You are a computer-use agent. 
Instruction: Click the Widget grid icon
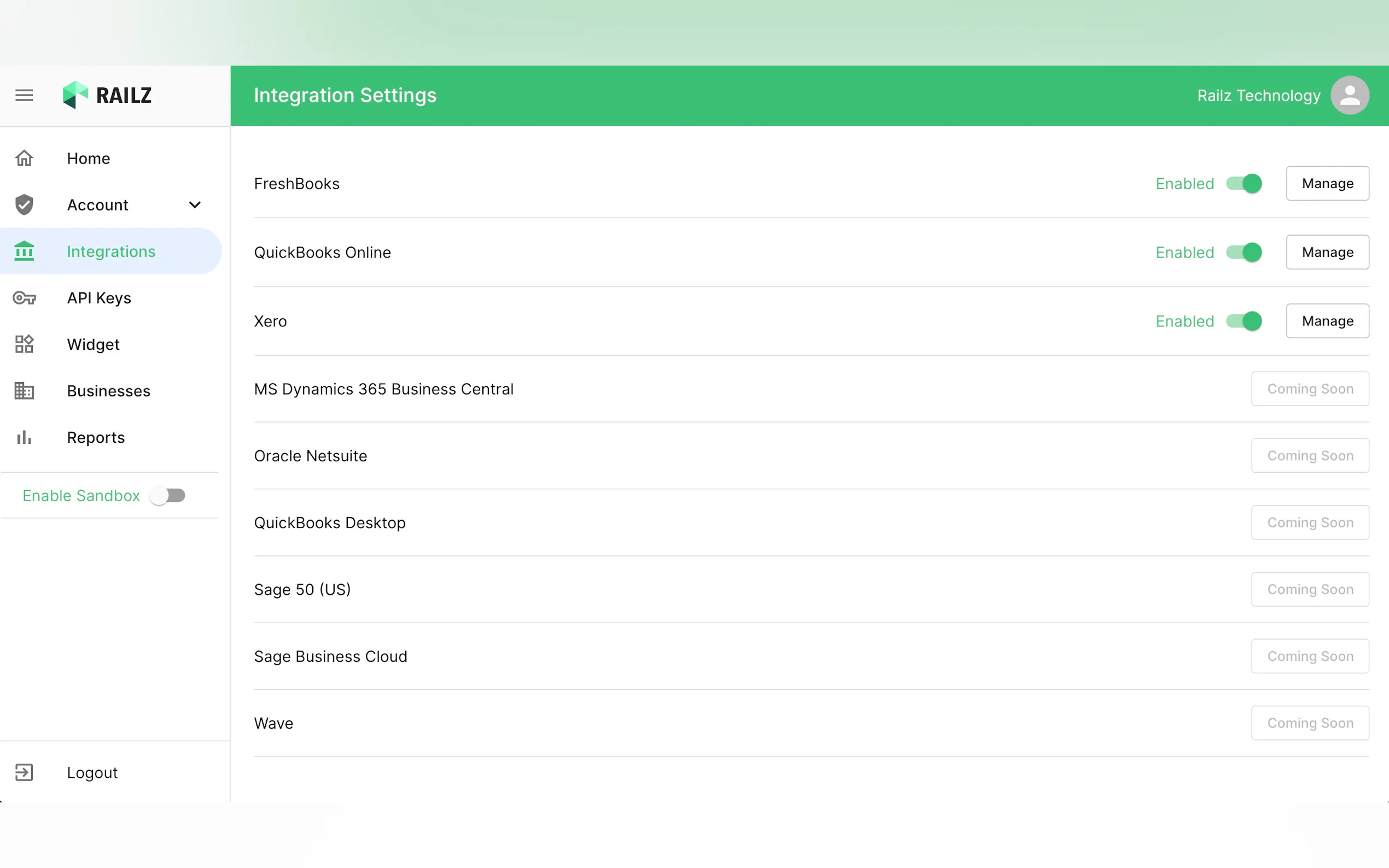[24, 344]
